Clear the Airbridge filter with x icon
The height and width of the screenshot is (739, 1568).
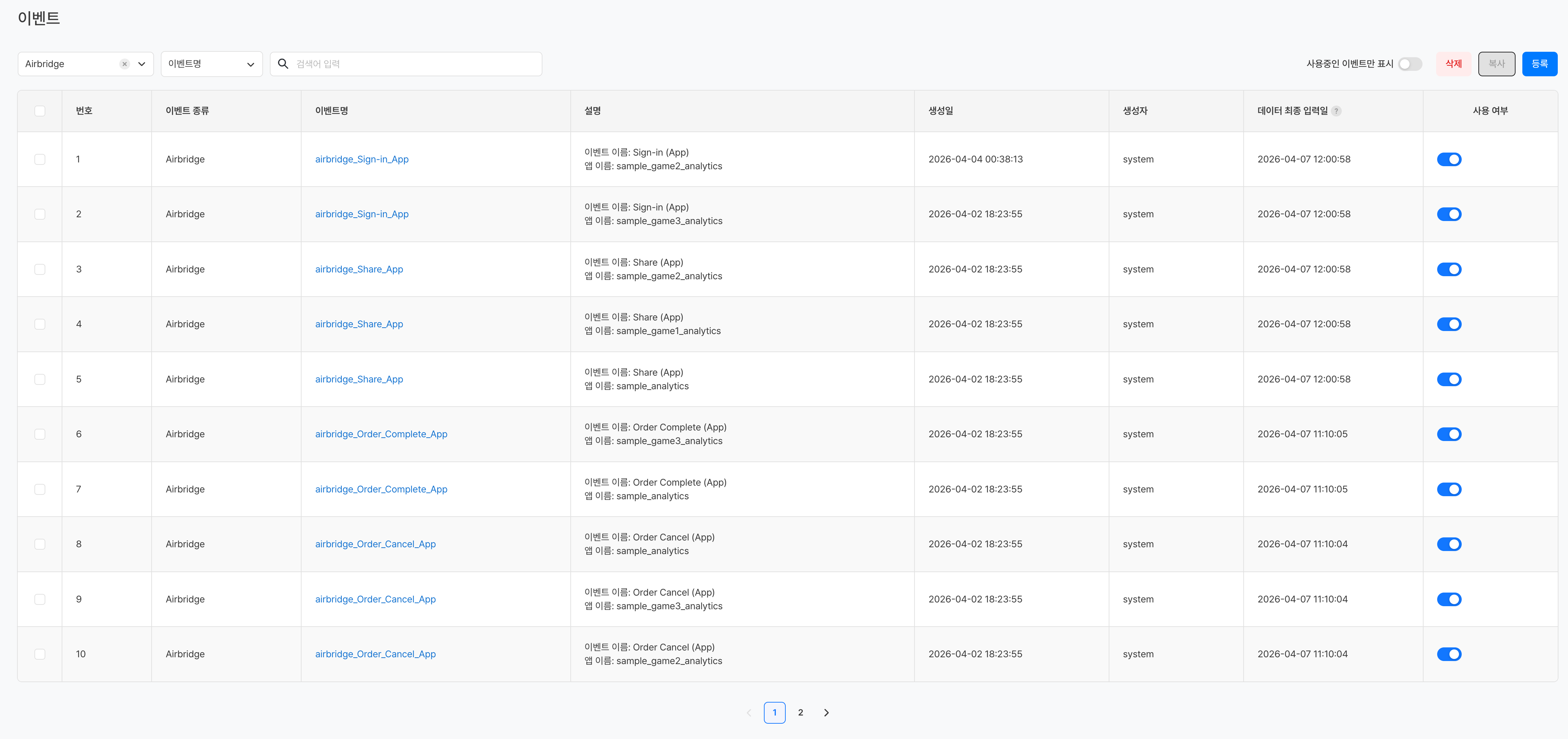pyautogui.click(x=124, y=64)
